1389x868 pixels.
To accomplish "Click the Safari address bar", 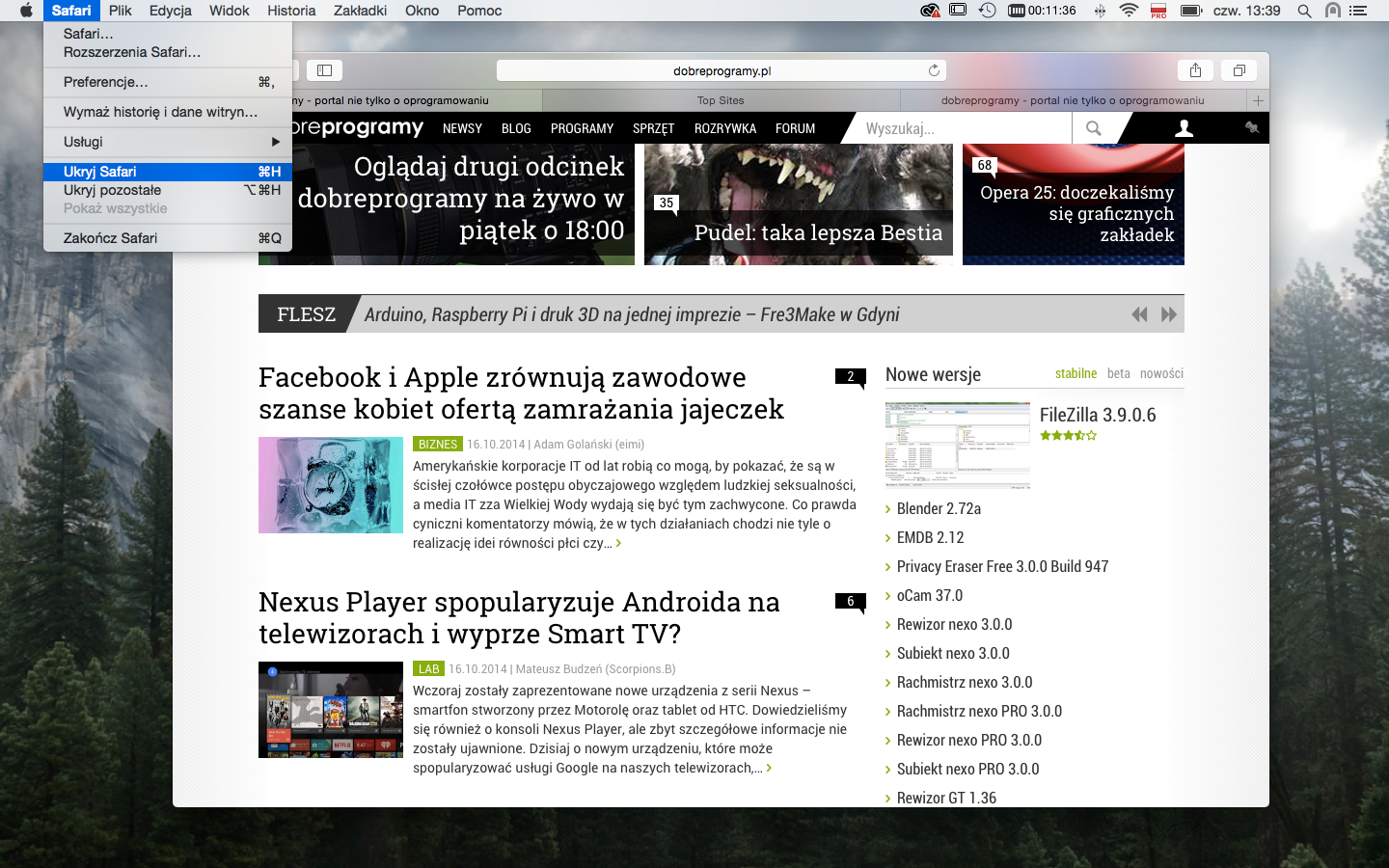I will [x=722, y=70].
